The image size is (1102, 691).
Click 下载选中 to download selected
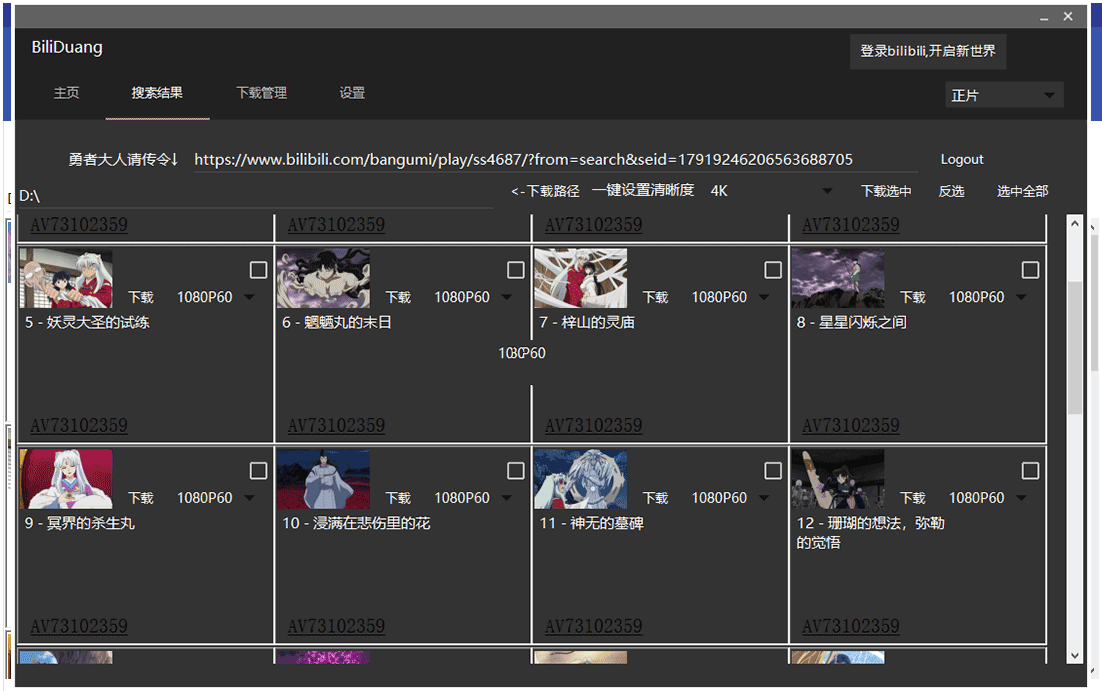coord(886,191)
